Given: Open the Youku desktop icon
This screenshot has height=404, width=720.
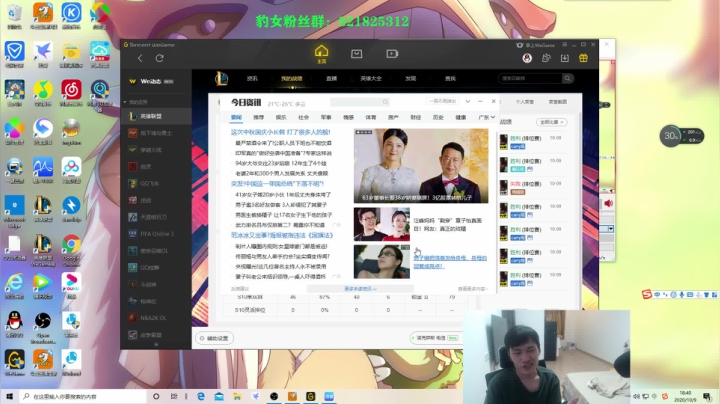Looking at the screenshot, I should [x=71, y=285].
